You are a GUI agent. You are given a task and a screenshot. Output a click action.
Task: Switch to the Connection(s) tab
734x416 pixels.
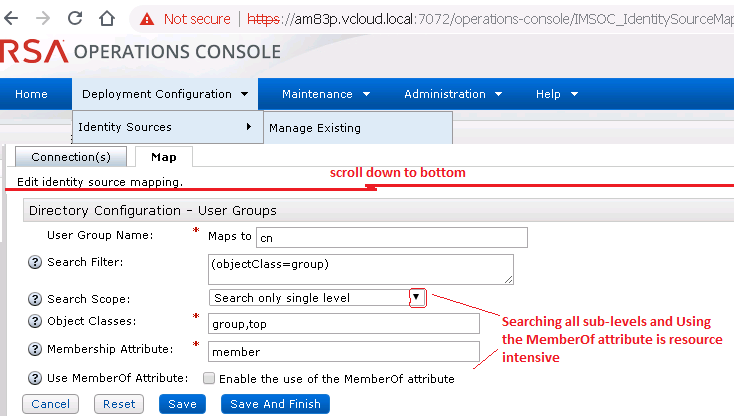(x=70, y=157)
